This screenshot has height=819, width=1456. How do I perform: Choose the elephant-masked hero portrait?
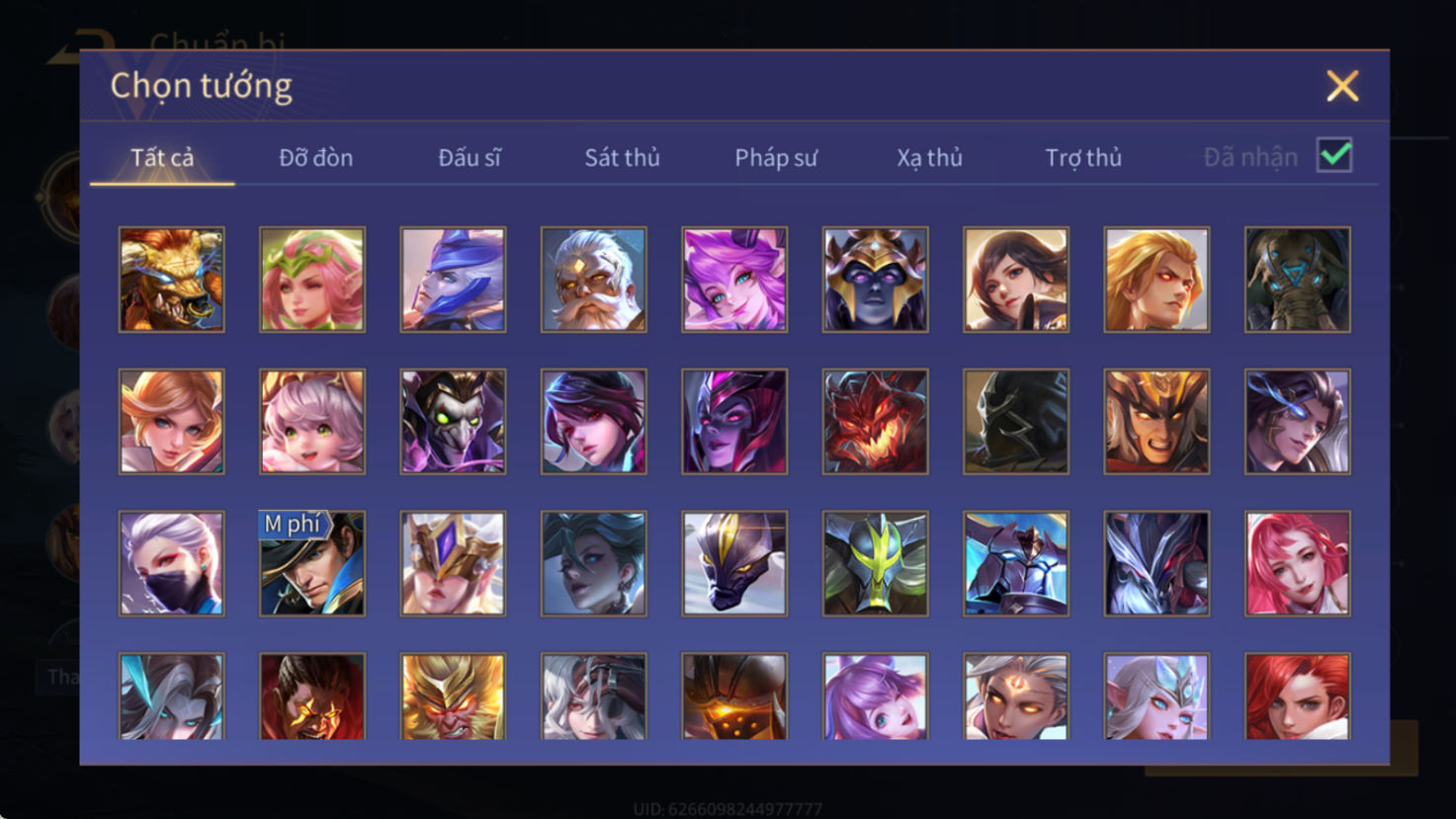tap(1297, 280)
